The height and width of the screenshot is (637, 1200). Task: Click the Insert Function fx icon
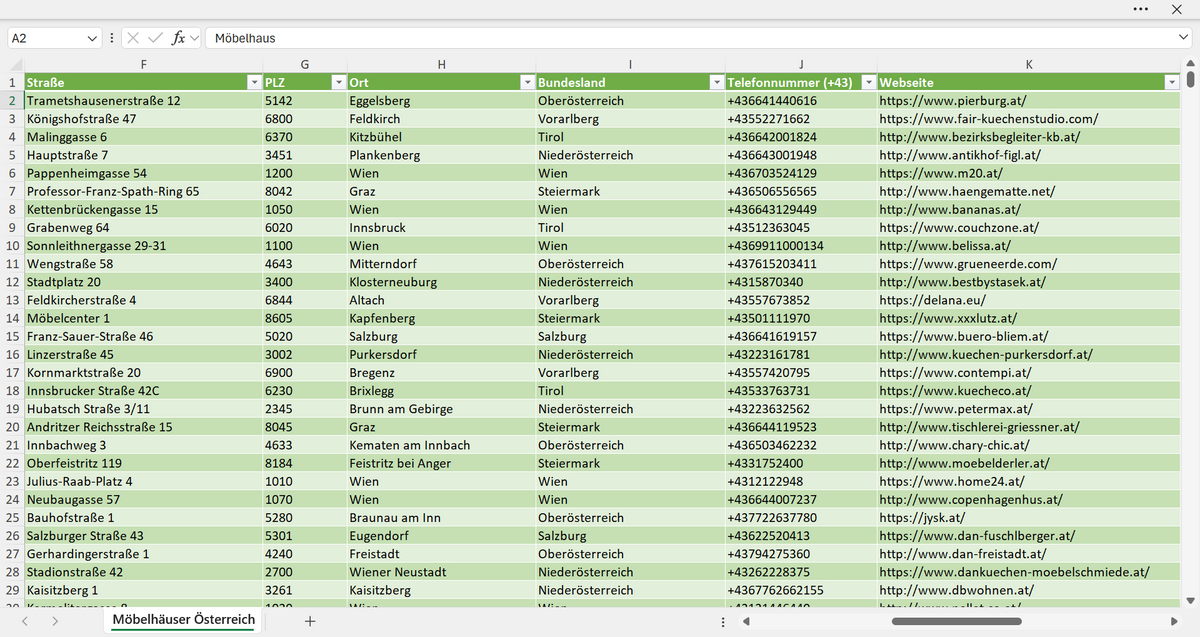coord(179,38)
